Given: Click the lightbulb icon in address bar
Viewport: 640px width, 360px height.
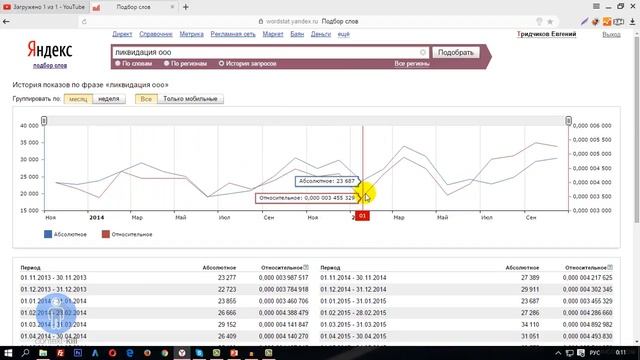Looking at the screenshot, I should click(539, 22).
